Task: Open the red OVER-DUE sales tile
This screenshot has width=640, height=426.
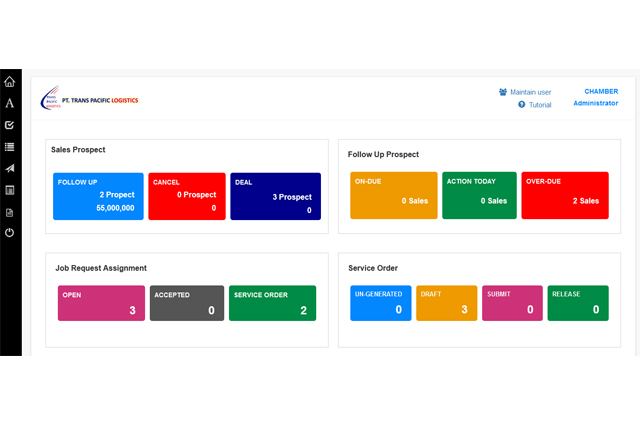Action: (x=565, y=195)
